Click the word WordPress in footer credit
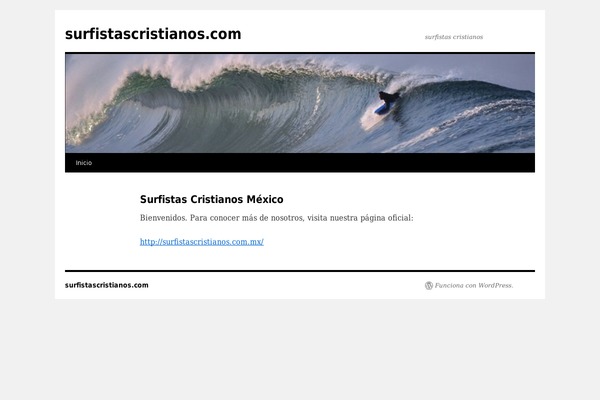This screenshot has height=400, width=600. tap(496, 286)
